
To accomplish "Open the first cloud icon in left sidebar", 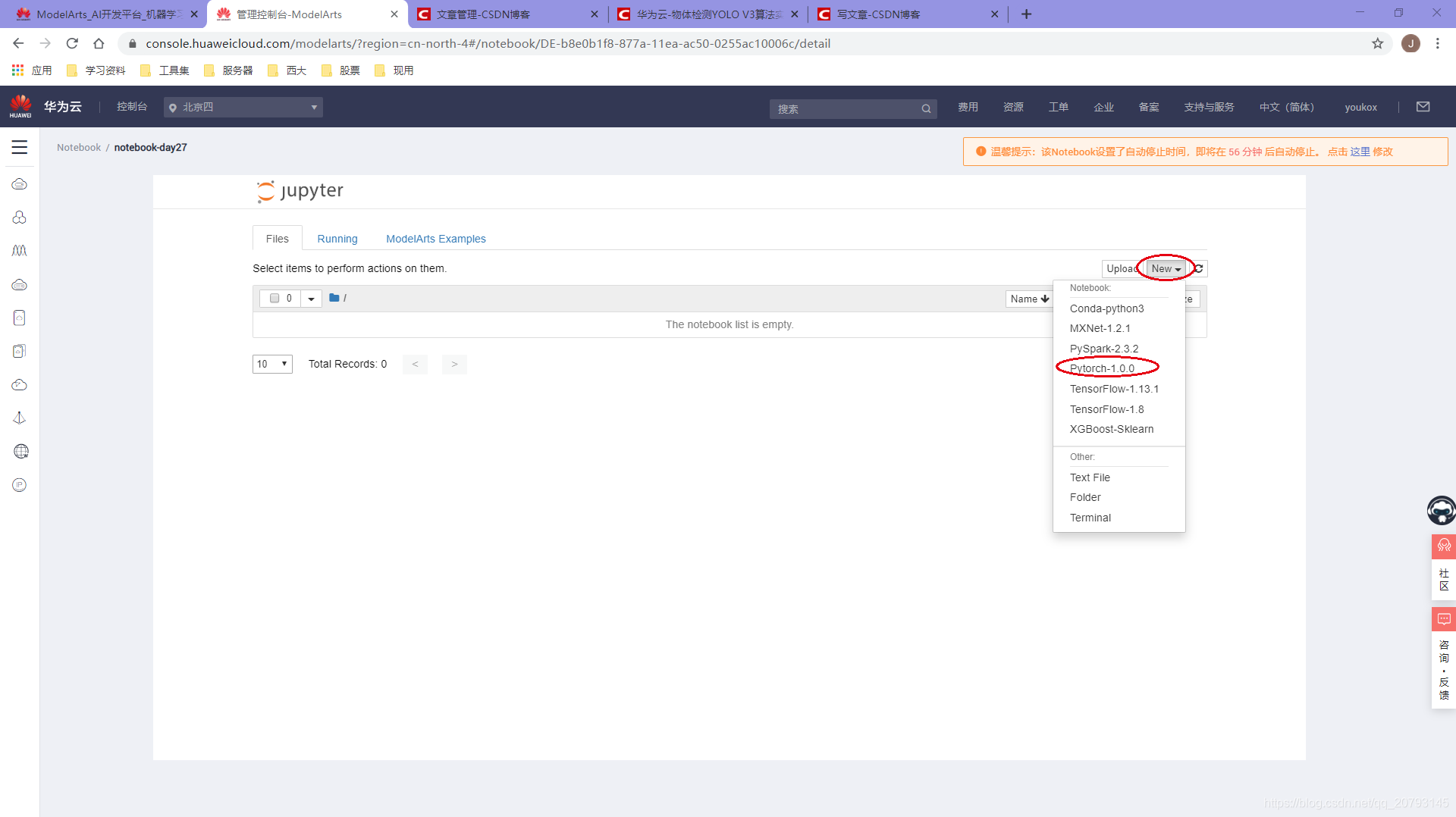I will 20,184.
